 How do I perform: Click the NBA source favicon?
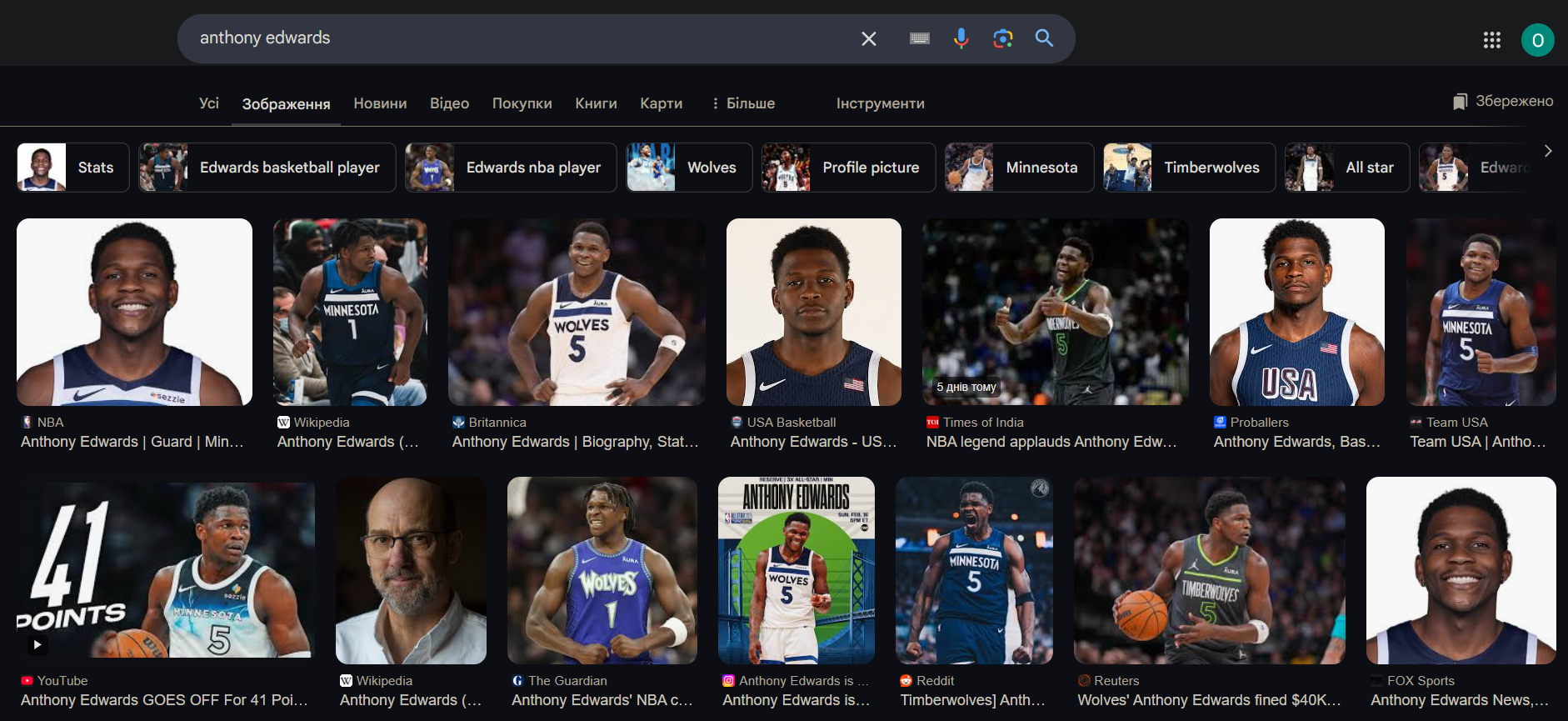pos(27,423)
